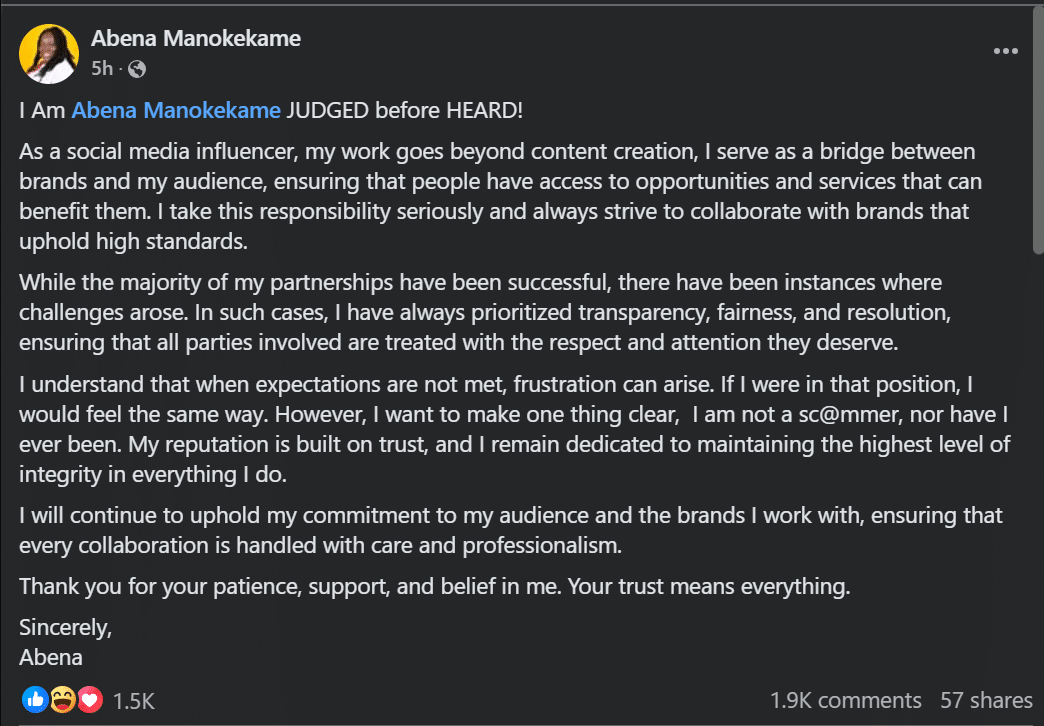The width and height of the screenshot is (1044, 726).
Task: Click the paragraph starting 'I understand that when'
Action: (x=515, y=429)
